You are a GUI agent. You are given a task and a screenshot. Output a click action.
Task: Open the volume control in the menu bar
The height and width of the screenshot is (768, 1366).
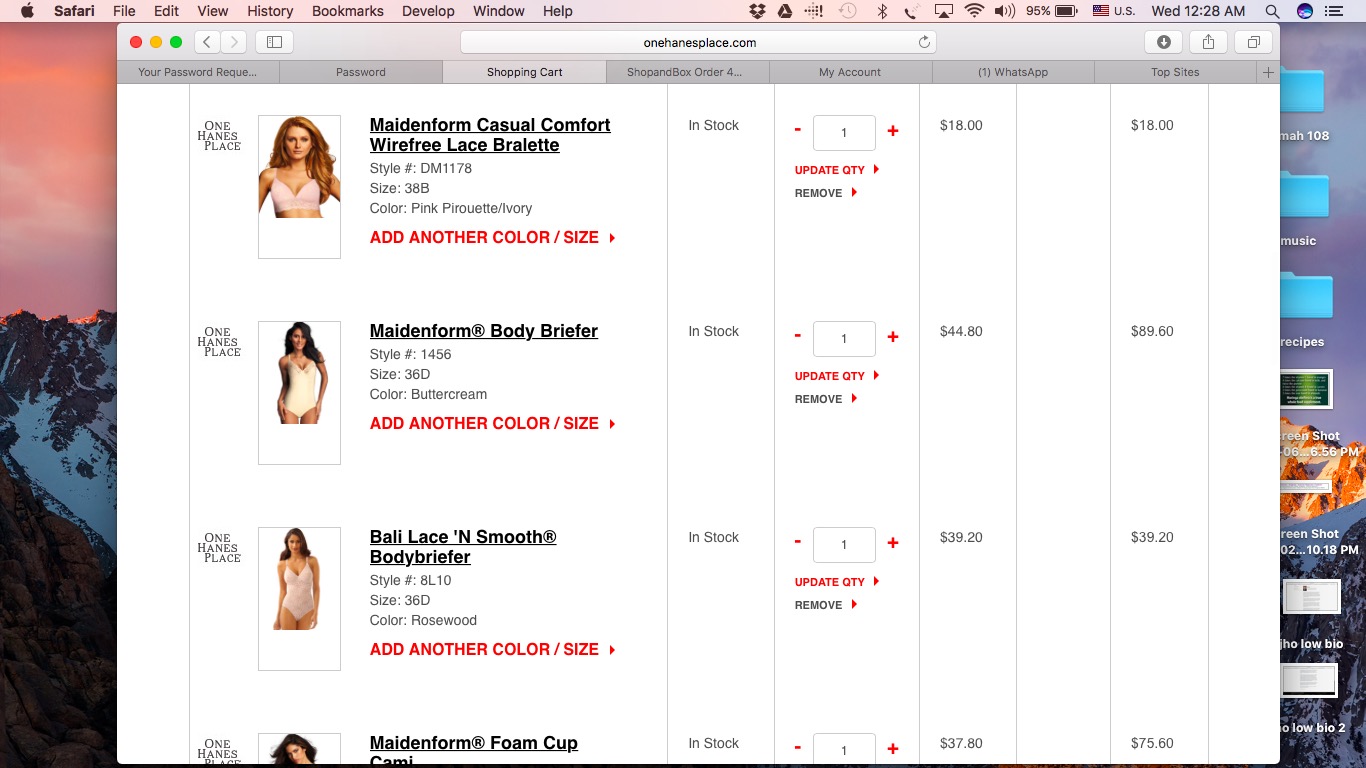pyautogui.click(x=1004, y=11)
